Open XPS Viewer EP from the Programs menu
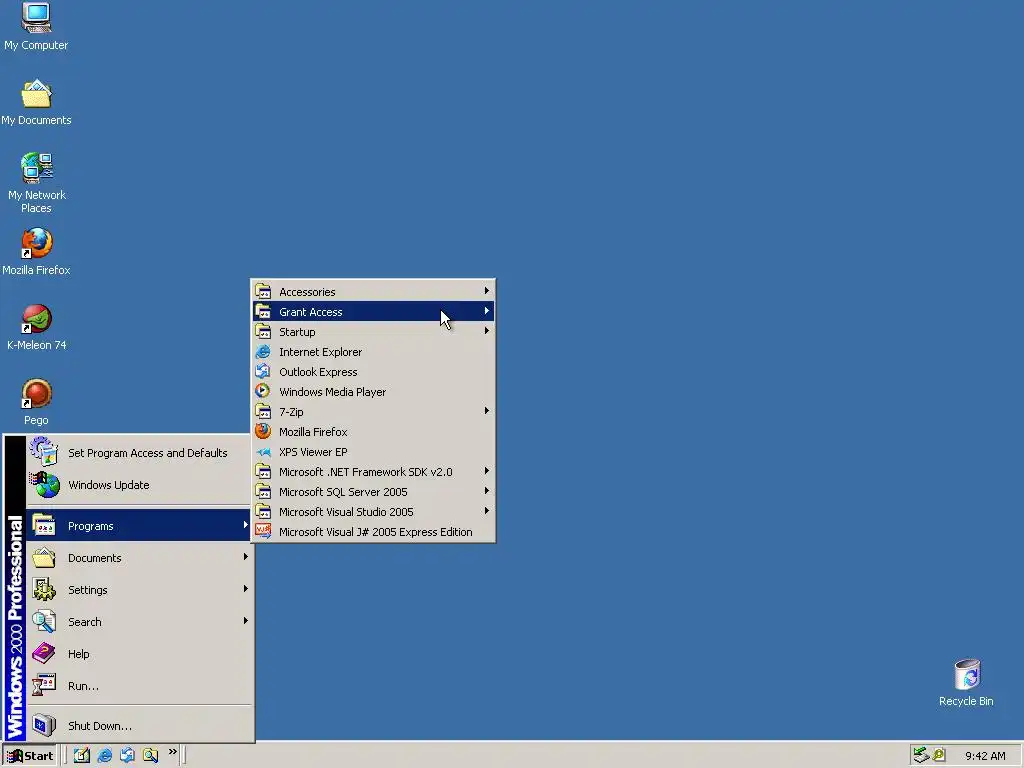The width and height of the screenshot is (1024, 768). [374, 452]
